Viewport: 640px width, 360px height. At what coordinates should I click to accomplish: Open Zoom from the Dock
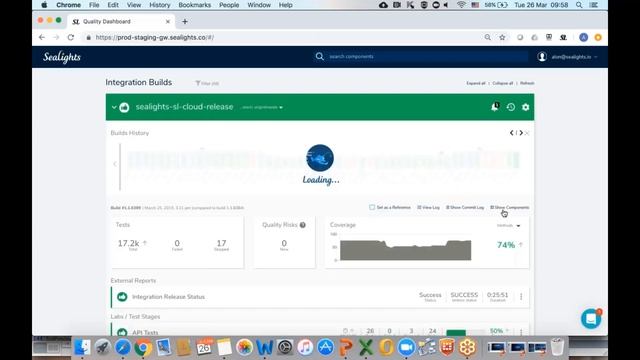pyautogui.click(x=406, y=347)
